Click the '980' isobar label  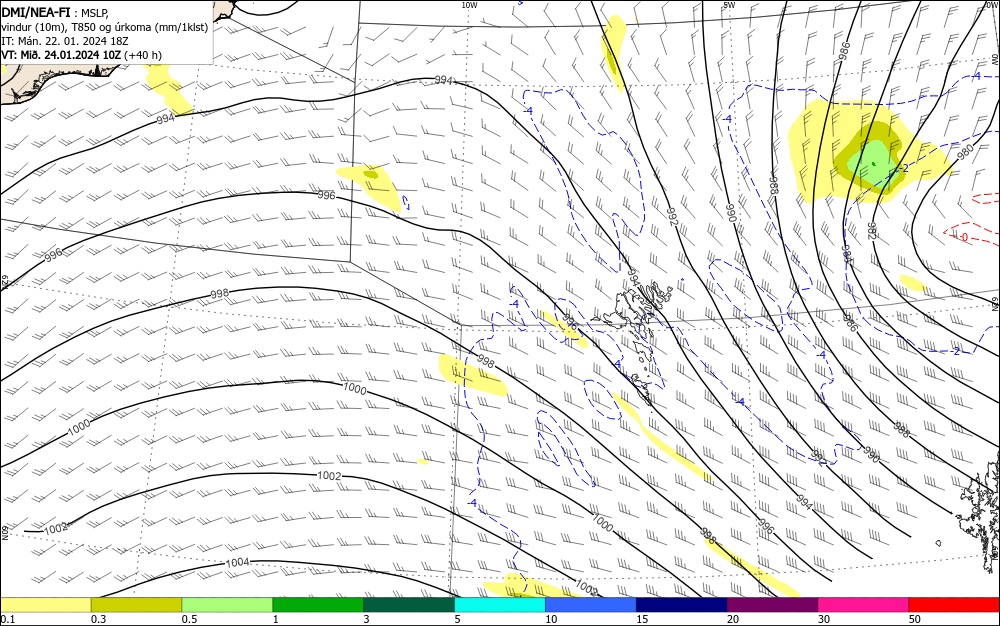[965, 152]
